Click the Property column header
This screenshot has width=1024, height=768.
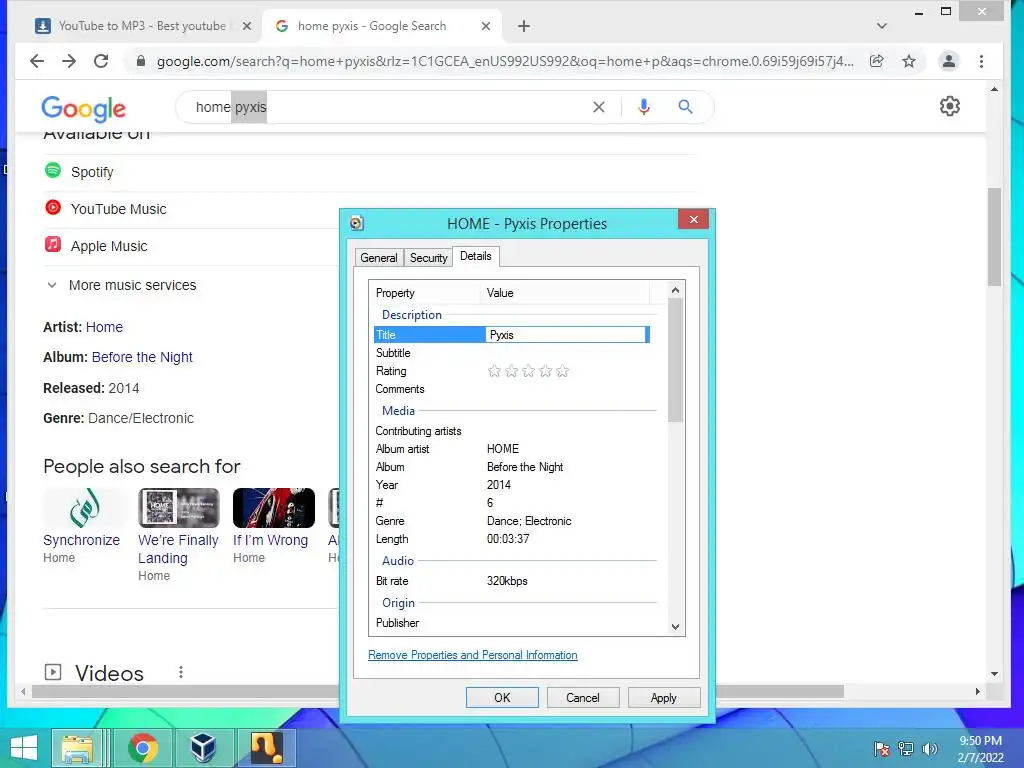[x=426, y=293]
